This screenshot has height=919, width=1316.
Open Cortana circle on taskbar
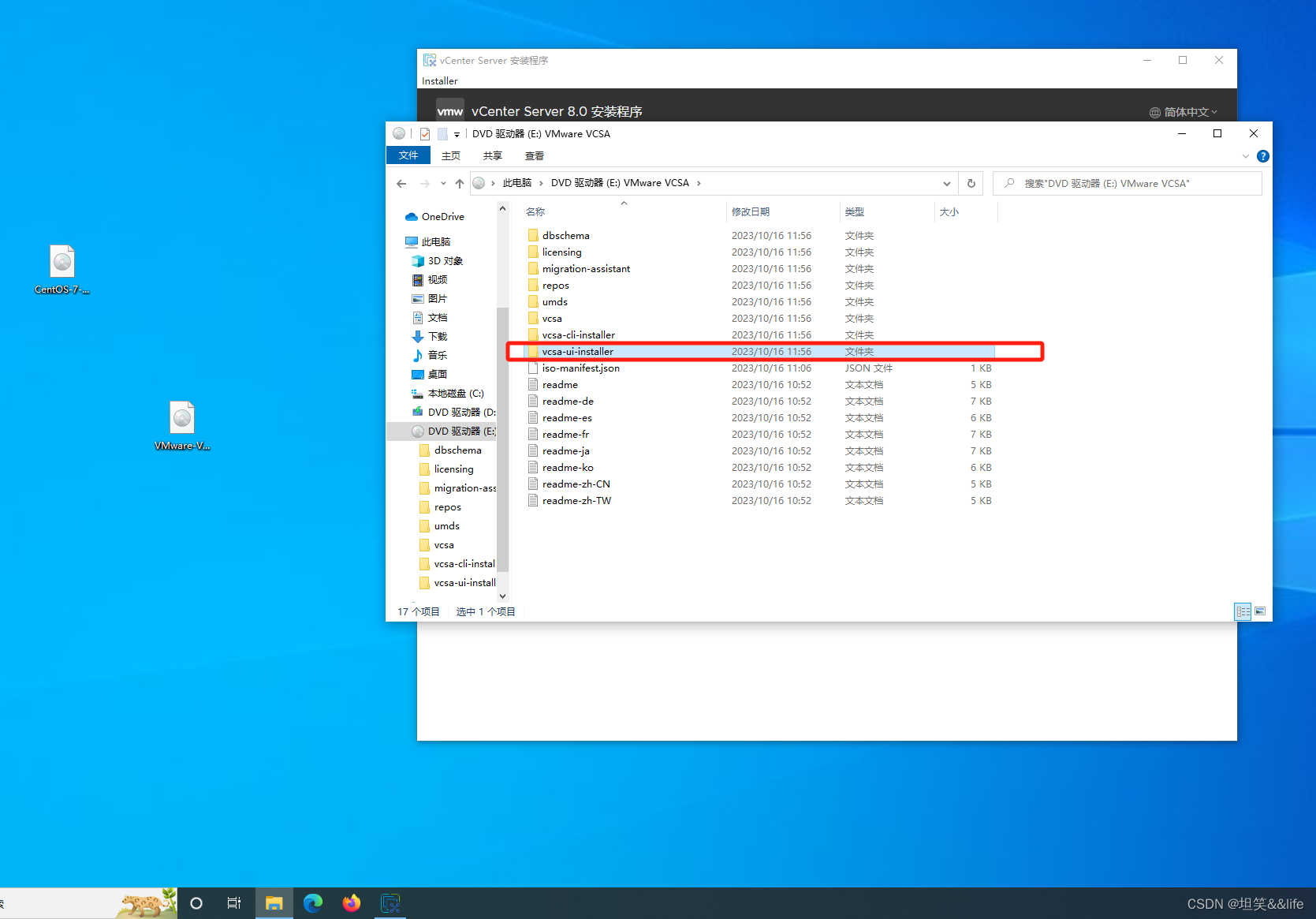[196, 903]
